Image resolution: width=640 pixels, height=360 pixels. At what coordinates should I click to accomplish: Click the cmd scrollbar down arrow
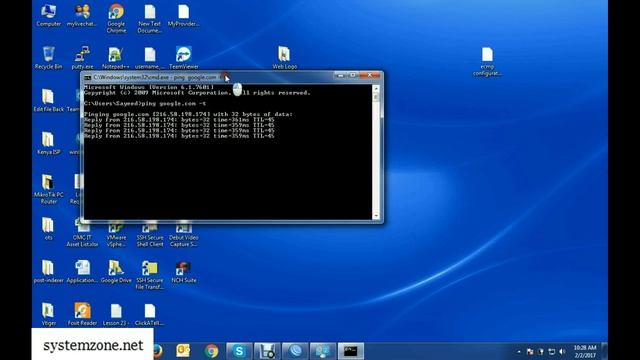coord(376,216)
